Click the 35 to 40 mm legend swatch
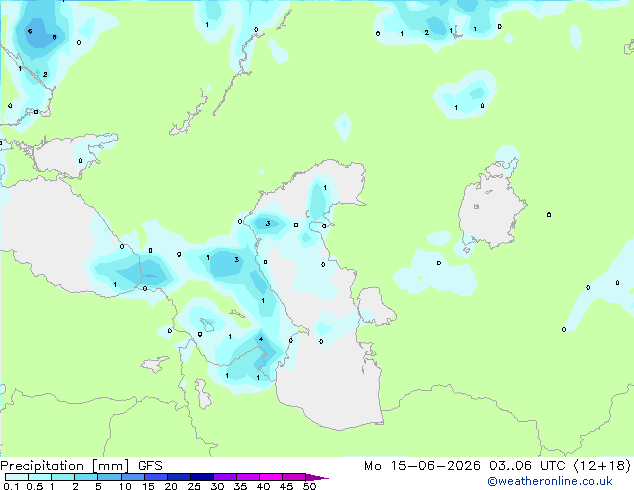Screen dimensions: 634x490 pyautogui.click(x=247, y=477)
